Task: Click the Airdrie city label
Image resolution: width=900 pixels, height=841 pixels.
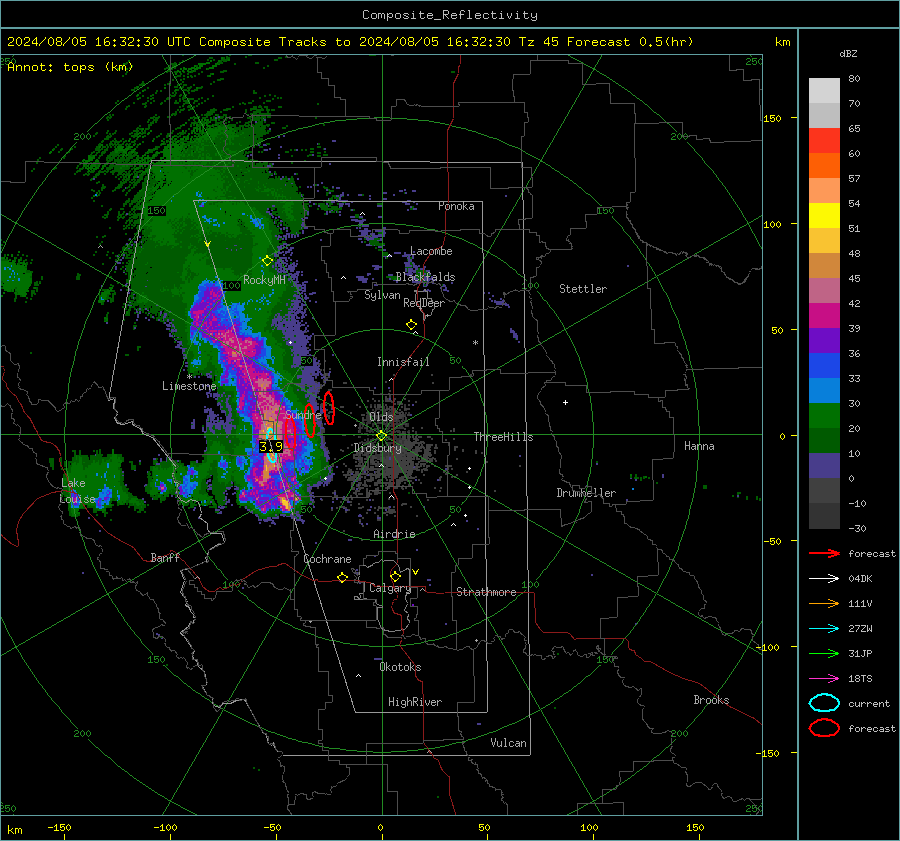Action: (394, 534)
